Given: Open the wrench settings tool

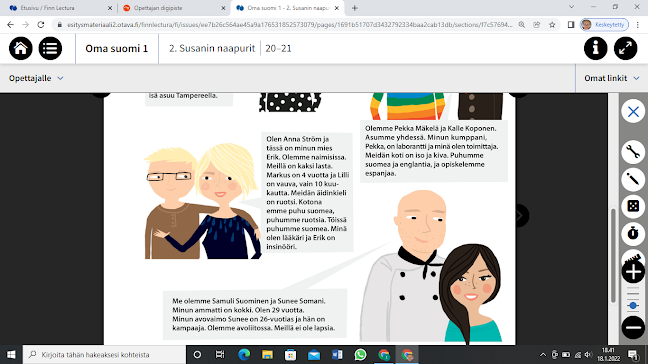Looking at the screenshot, I should [x=633, y=152].
